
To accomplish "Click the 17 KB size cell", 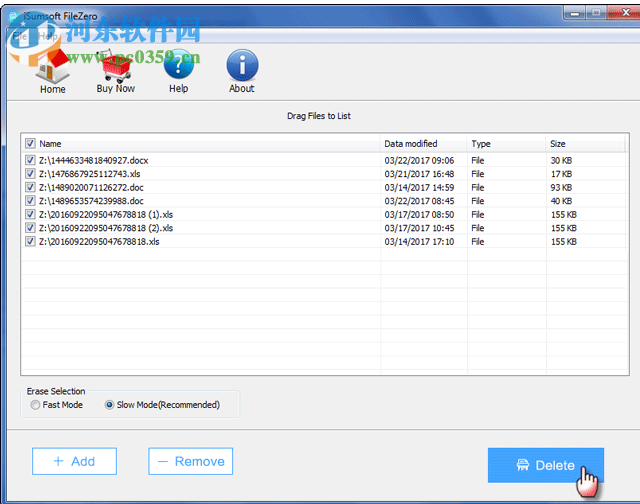I will (x=561, y=174).
